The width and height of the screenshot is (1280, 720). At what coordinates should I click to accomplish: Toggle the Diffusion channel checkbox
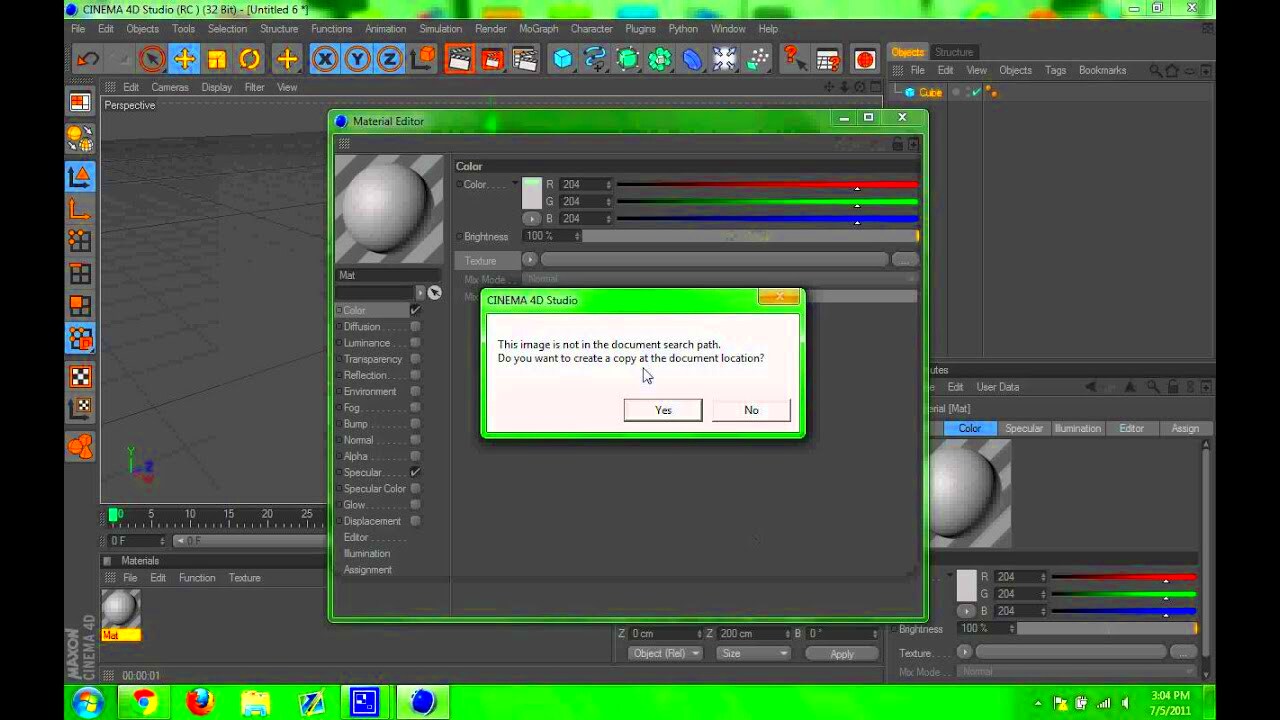click(415, 326)
